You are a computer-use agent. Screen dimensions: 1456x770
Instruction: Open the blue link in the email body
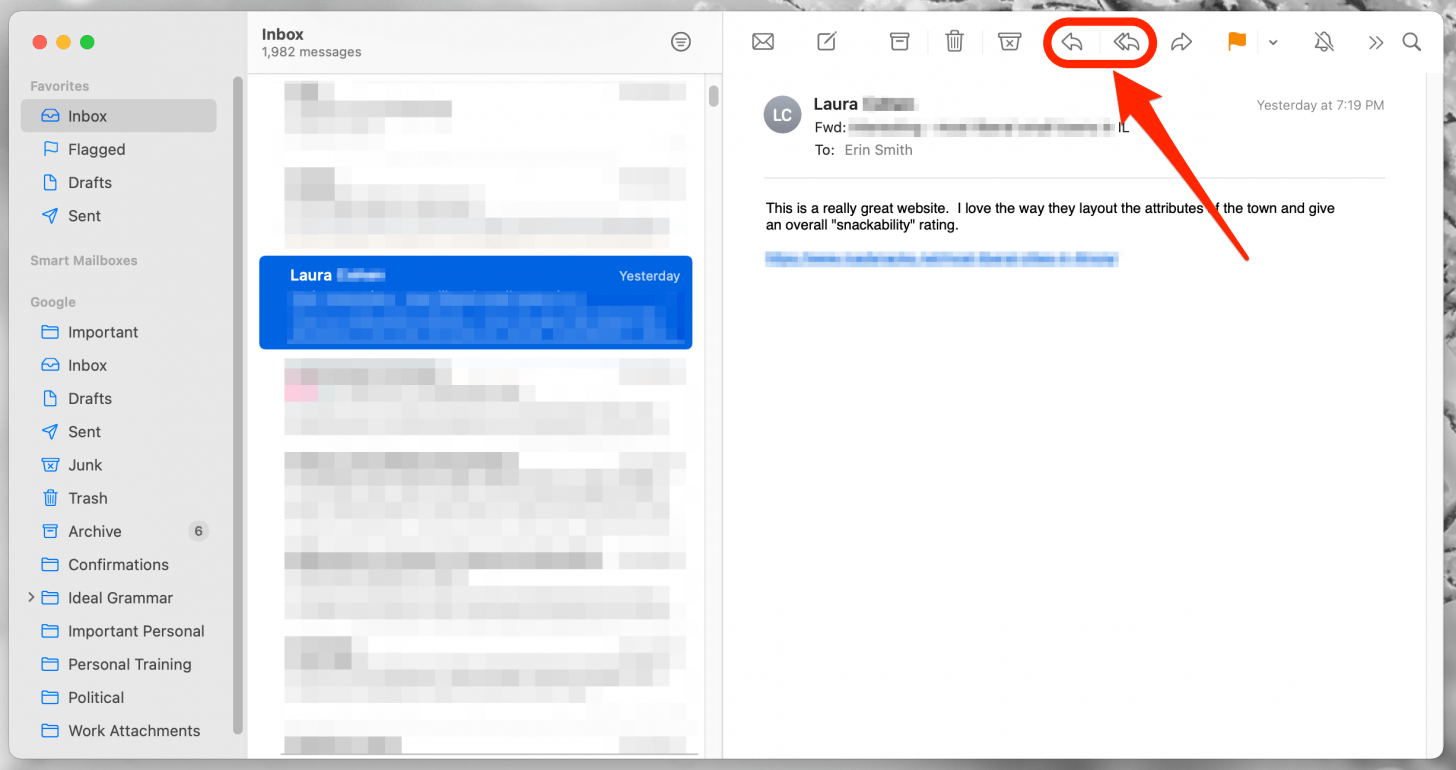941,258
